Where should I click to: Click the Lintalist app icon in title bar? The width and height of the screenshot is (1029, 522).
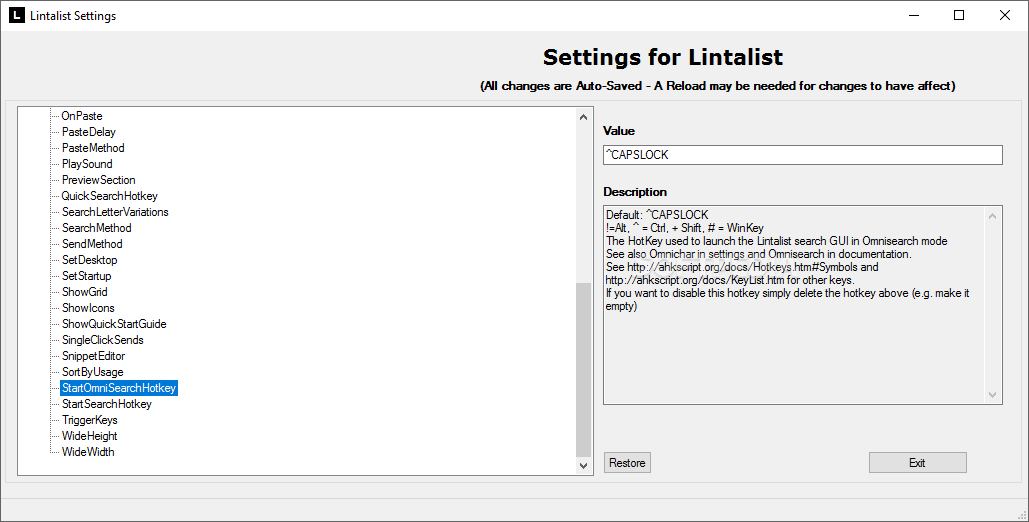(16, 15)
